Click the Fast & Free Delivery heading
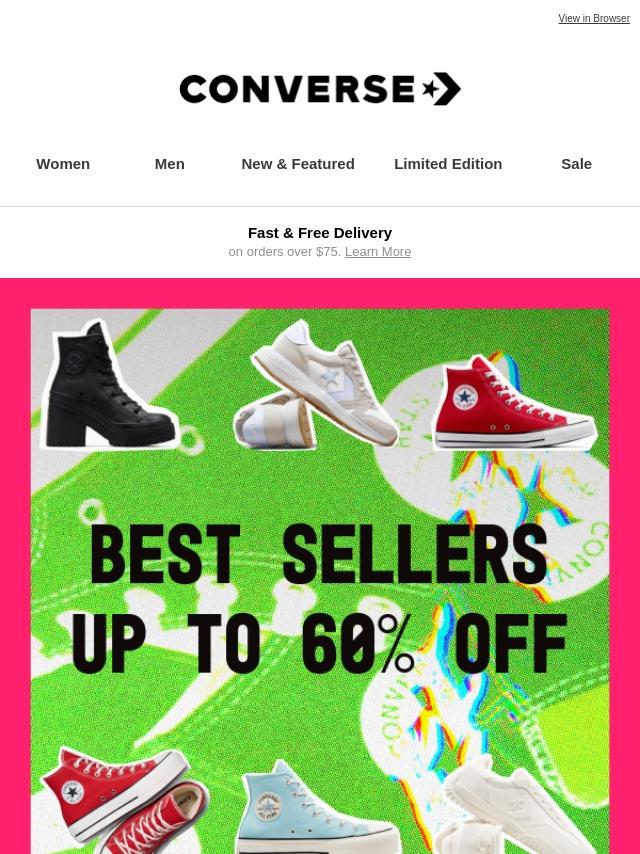The width and height of the screenshot is (640, 854). pos(320,233)
